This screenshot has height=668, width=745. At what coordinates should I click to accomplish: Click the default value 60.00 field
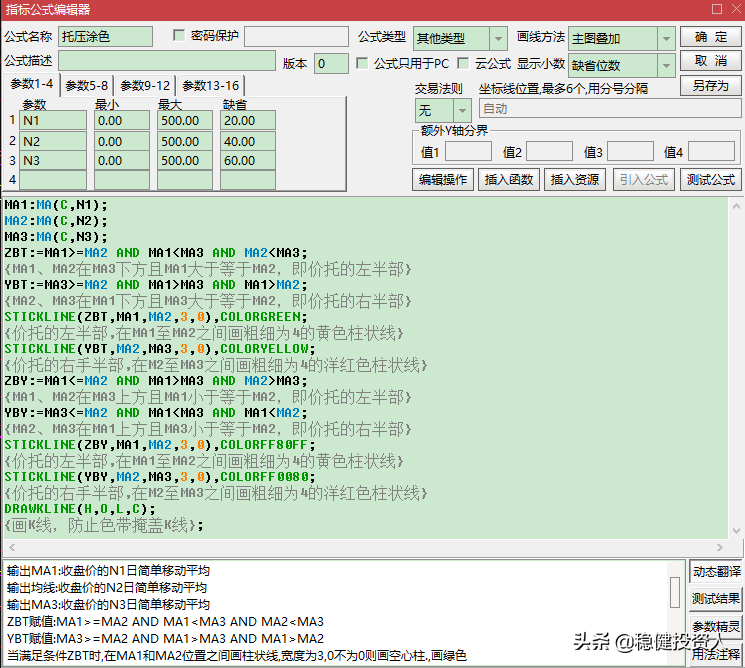[248, 161]
